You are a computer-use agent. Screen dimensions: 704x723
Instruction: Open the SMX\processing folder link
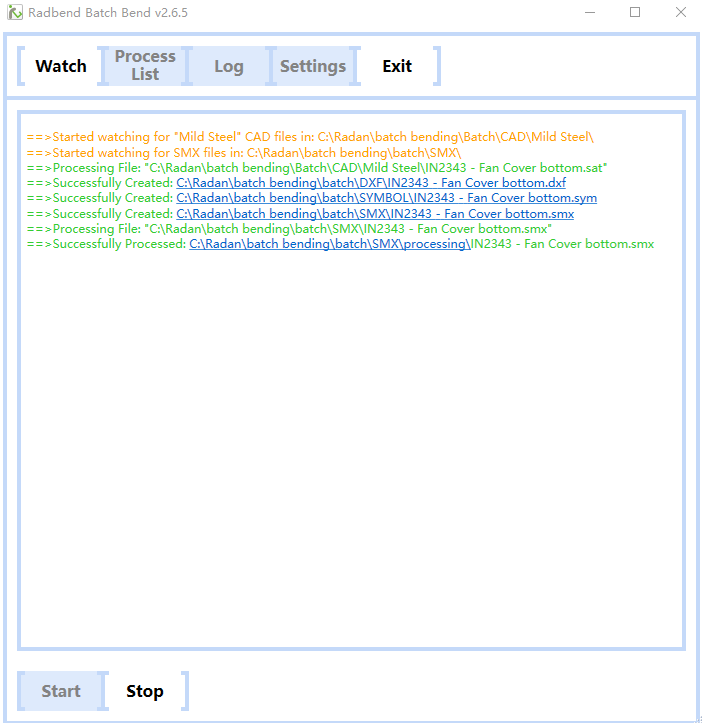[330, 244]
